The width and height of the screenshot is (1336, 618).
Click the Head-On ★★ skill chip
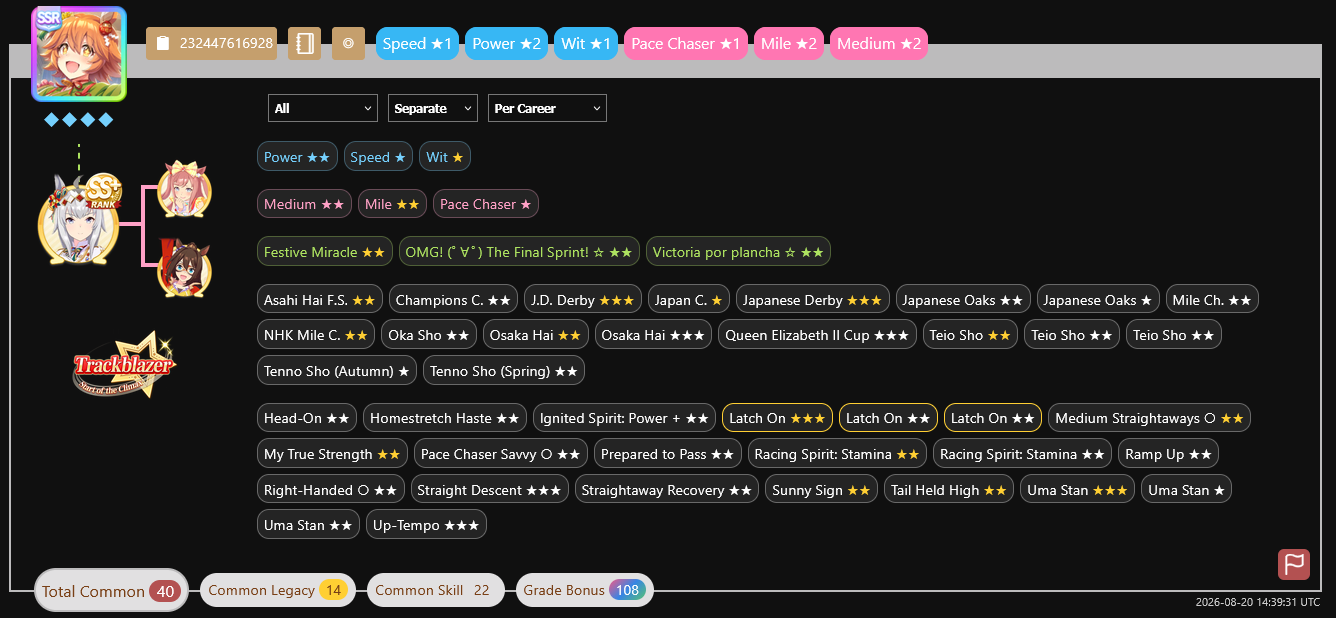307,418
